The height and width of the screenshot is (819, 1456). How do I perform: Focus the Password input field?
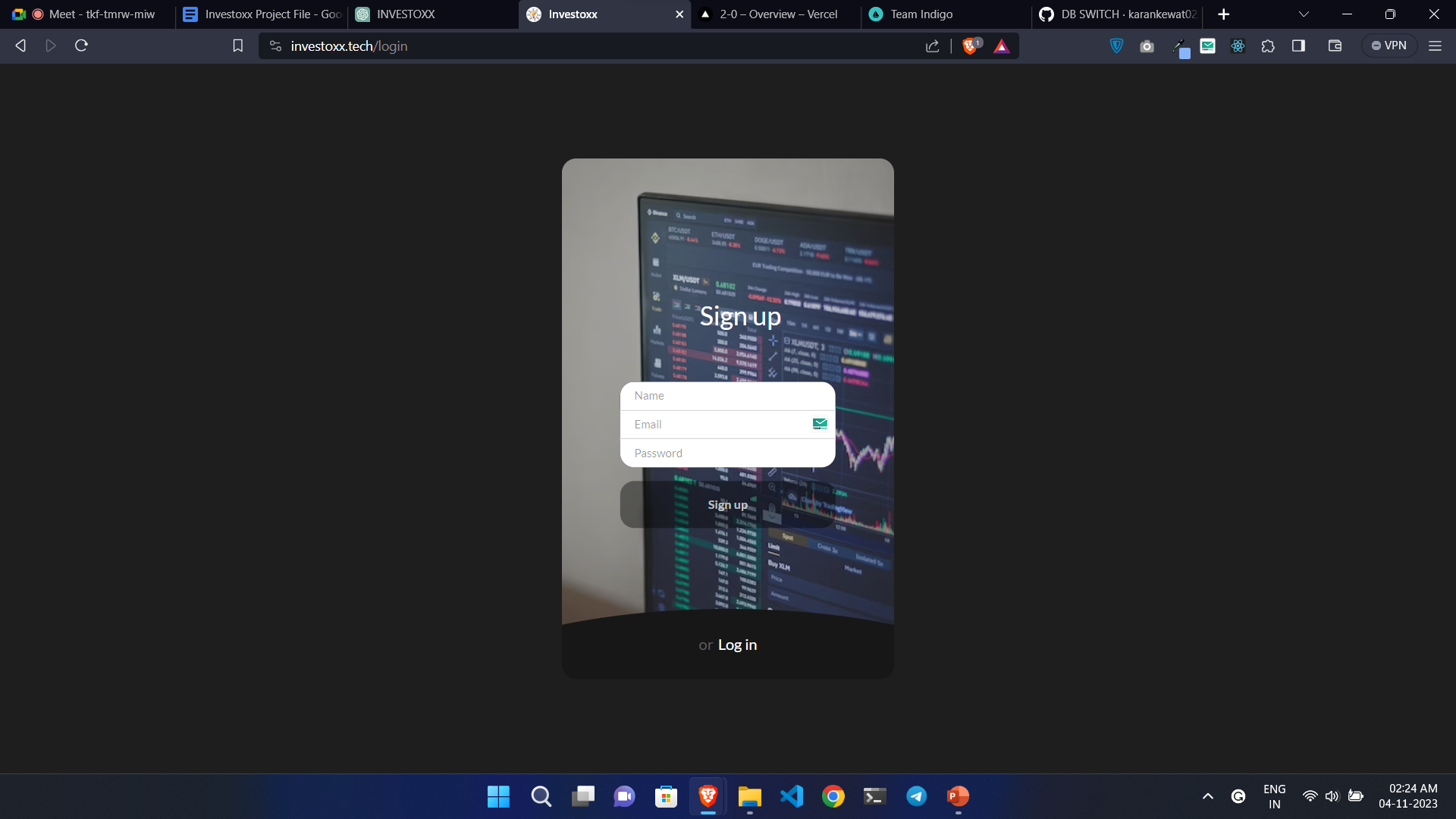[x=727, y=453]
